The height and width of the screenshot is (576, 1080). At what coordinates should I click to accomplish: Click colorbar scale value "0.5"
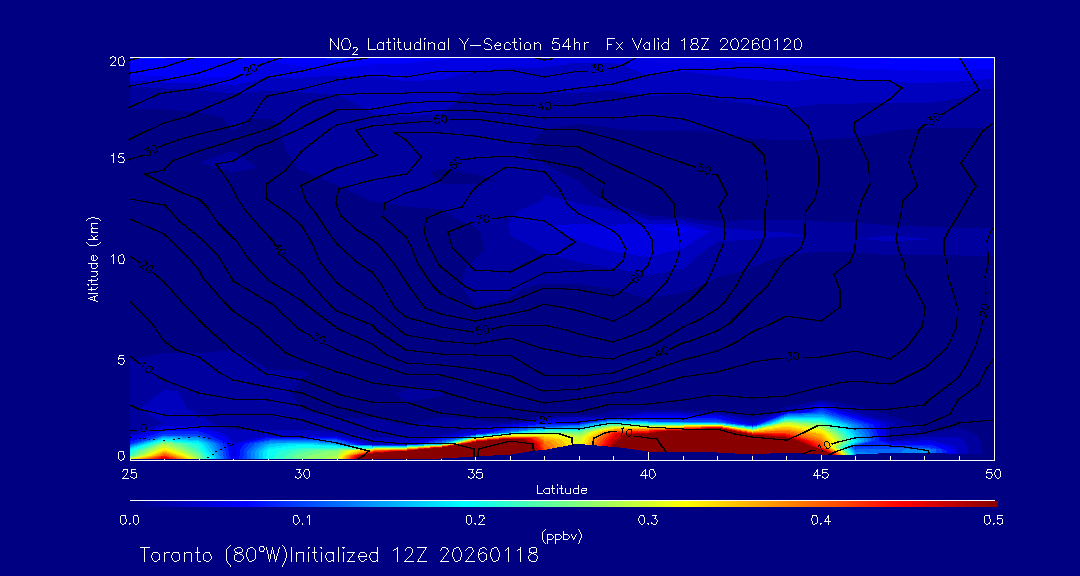point(993,520)
